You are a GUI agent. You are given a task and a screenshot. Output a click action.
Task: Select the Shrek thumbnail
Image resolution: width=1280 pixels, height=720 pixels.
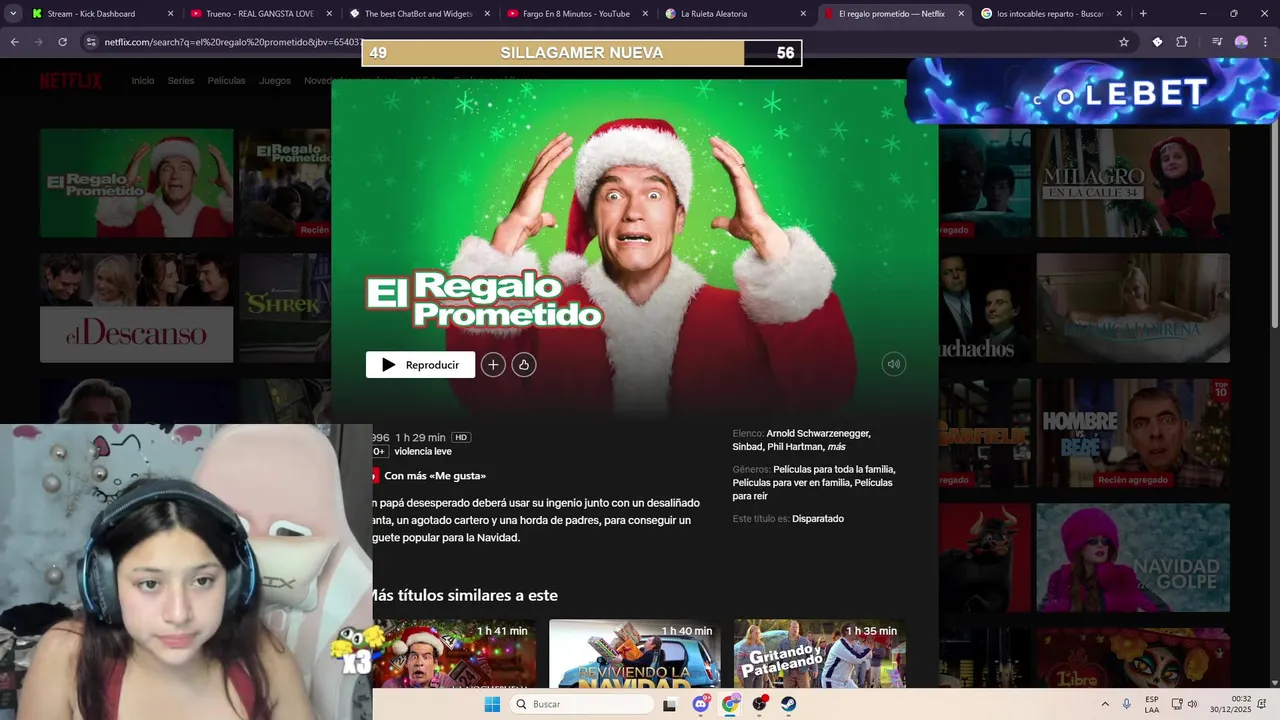(285, 308)
